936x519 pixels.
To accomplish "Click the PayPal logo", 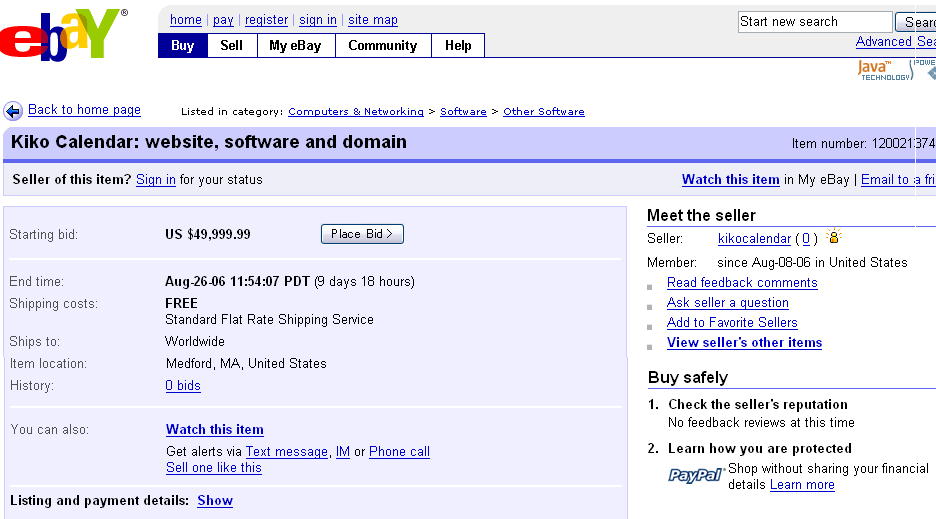I will click(695, 475).
